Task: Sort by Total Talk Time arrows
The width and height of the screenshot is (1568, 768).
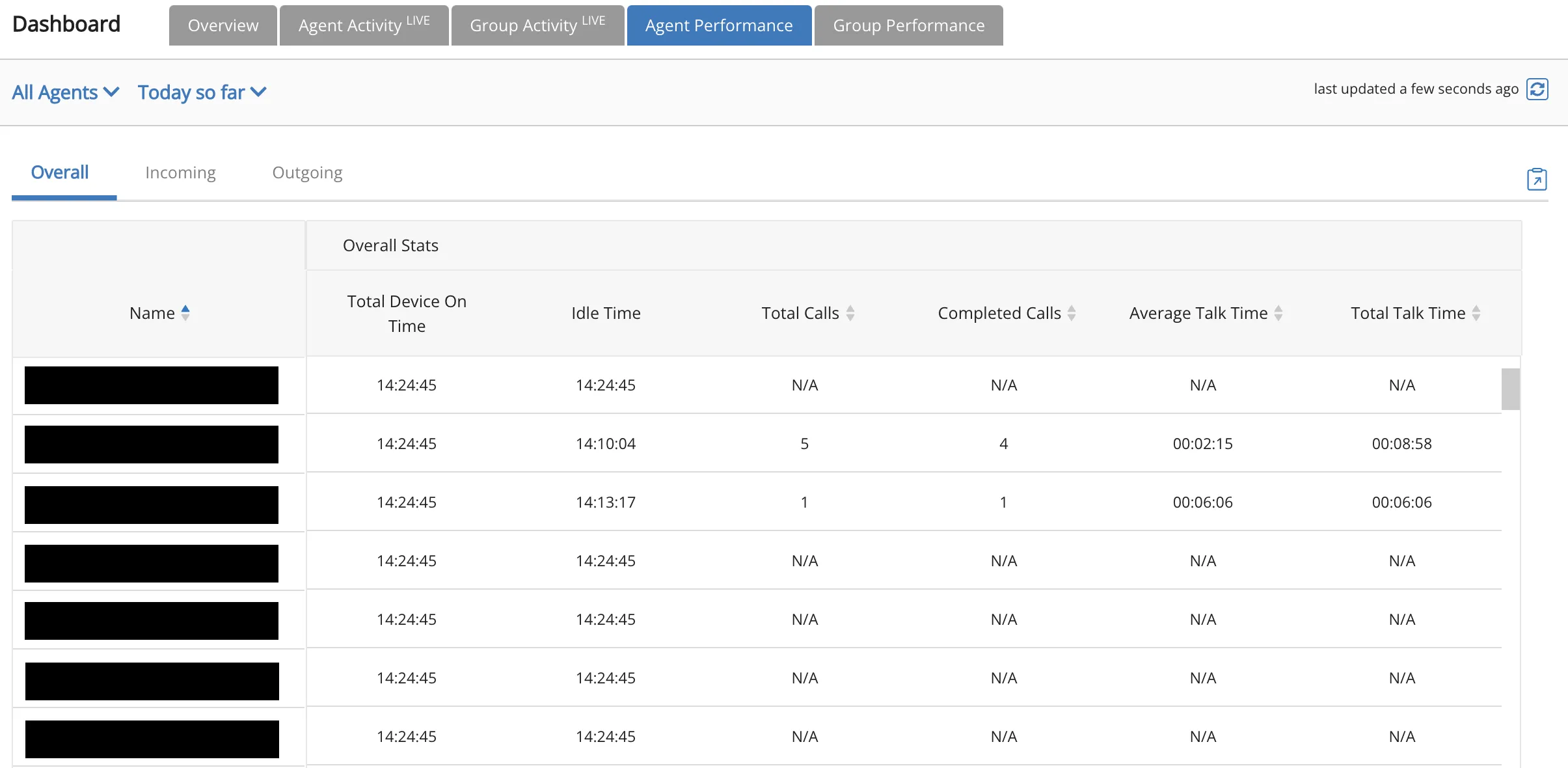Action: point(1476,313)
